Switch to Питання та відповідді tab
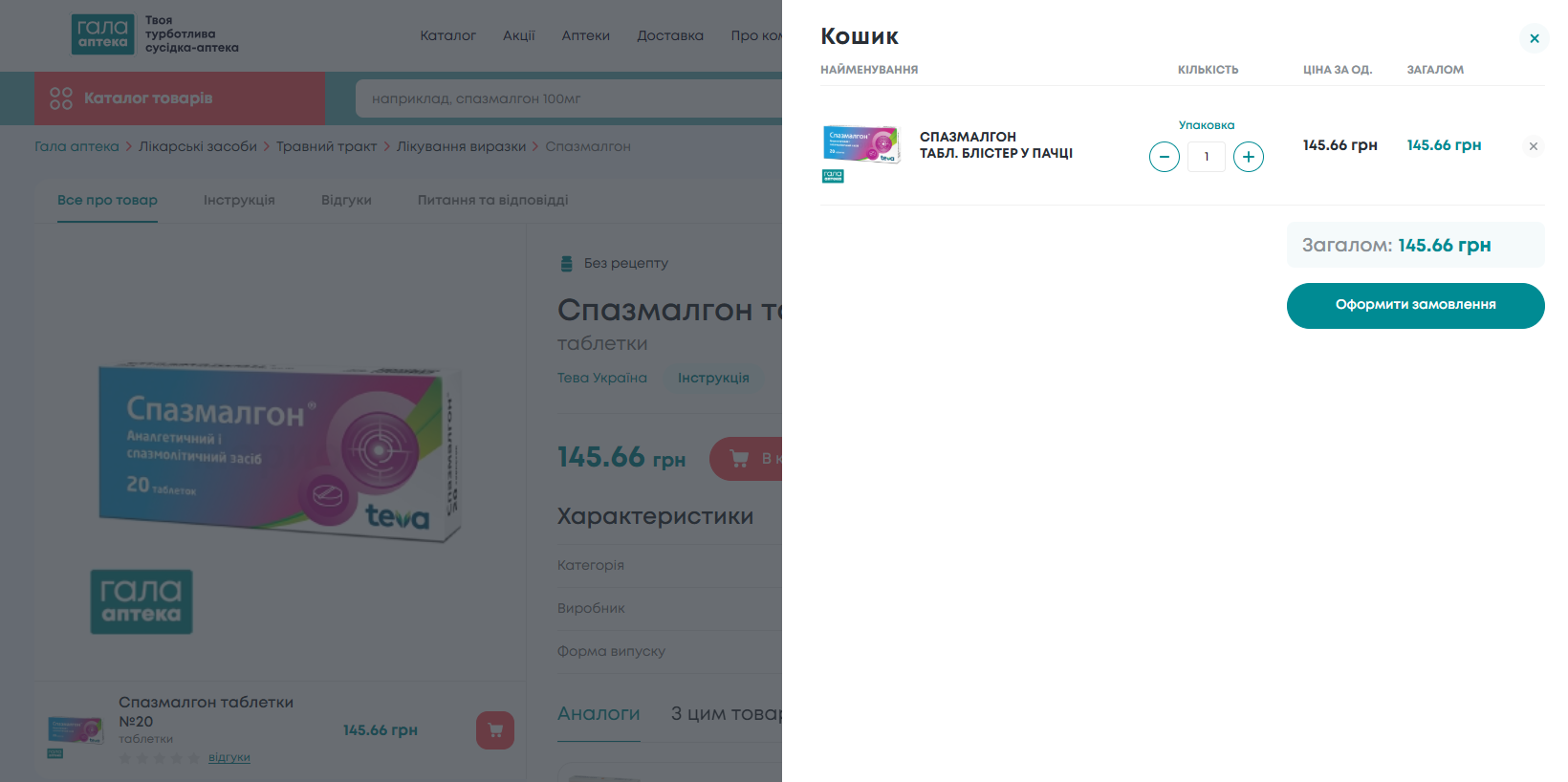Image resolution: width=1568 pixels, height=782 pixels. tap(492, 200)
